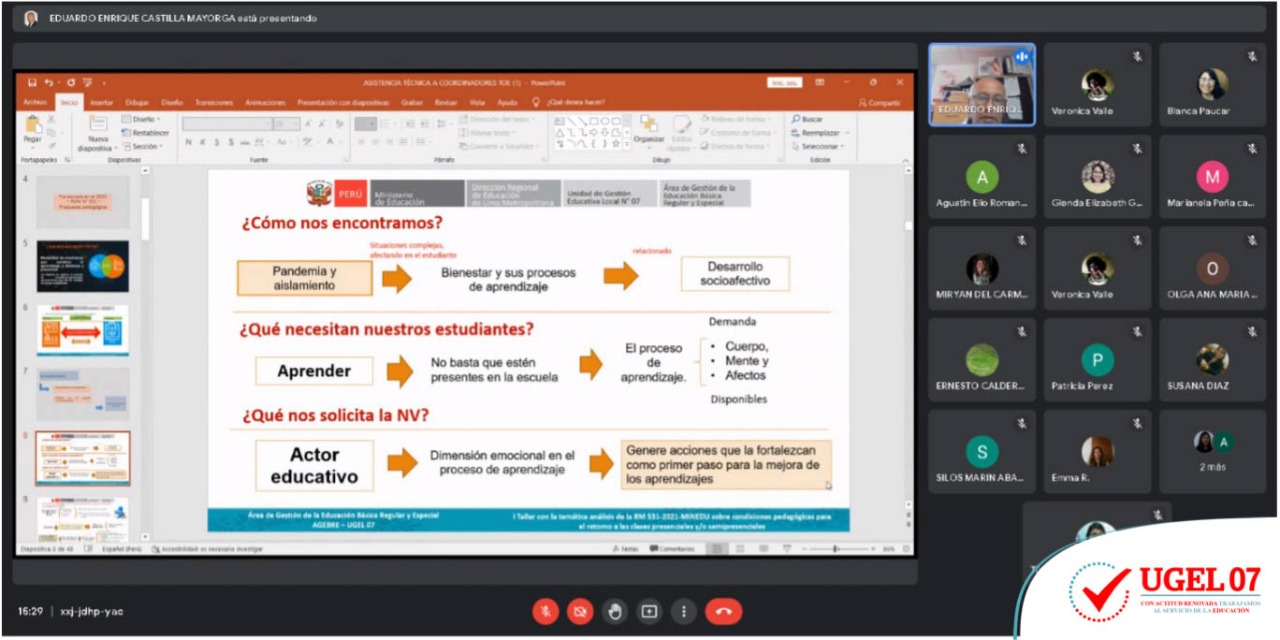Click the PowerPoint save icon
This screenshot has height=640, width=1280.
click(x=33, y=82)
